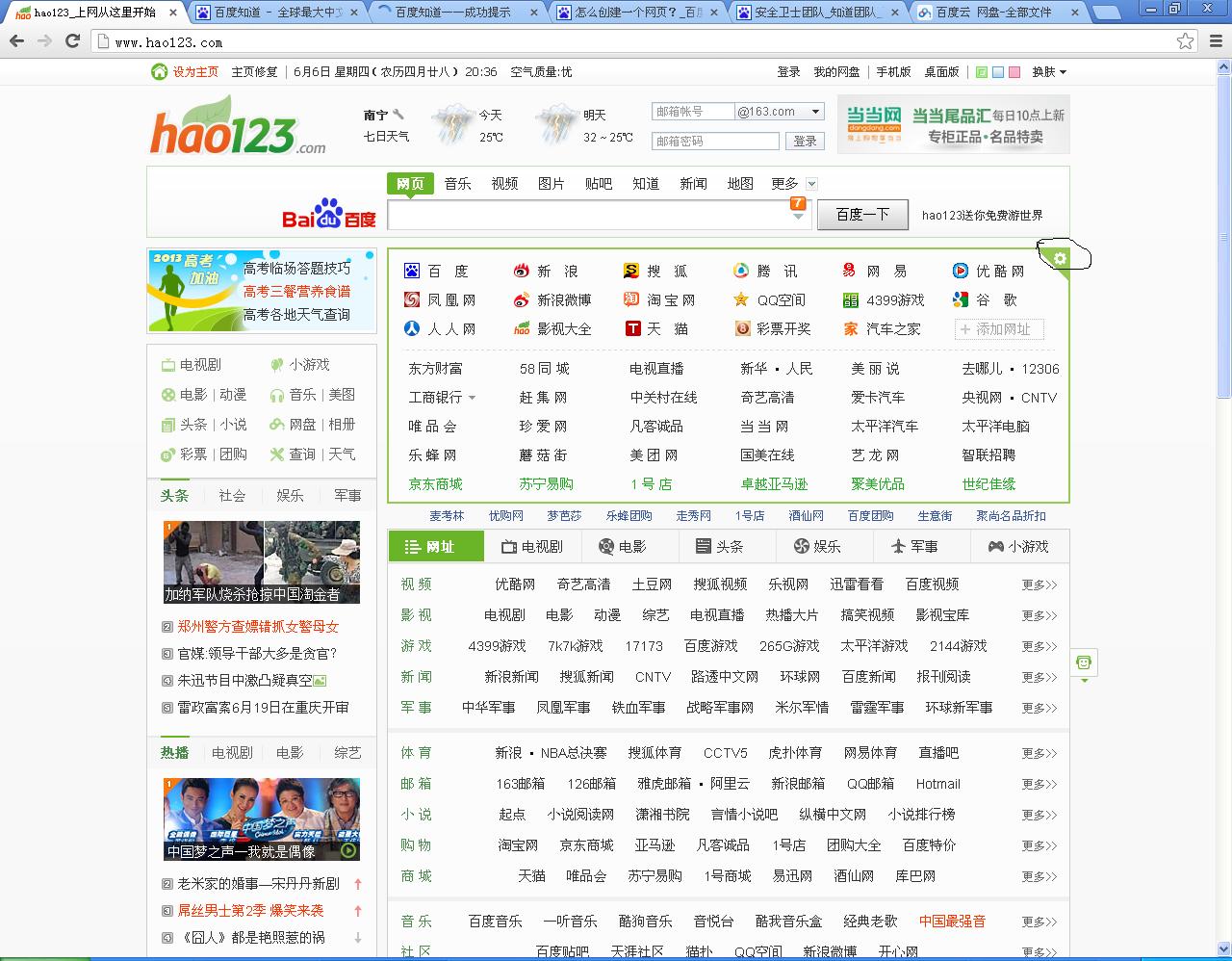
Task: Click the 设为主页 link
Action: point(195,72)
